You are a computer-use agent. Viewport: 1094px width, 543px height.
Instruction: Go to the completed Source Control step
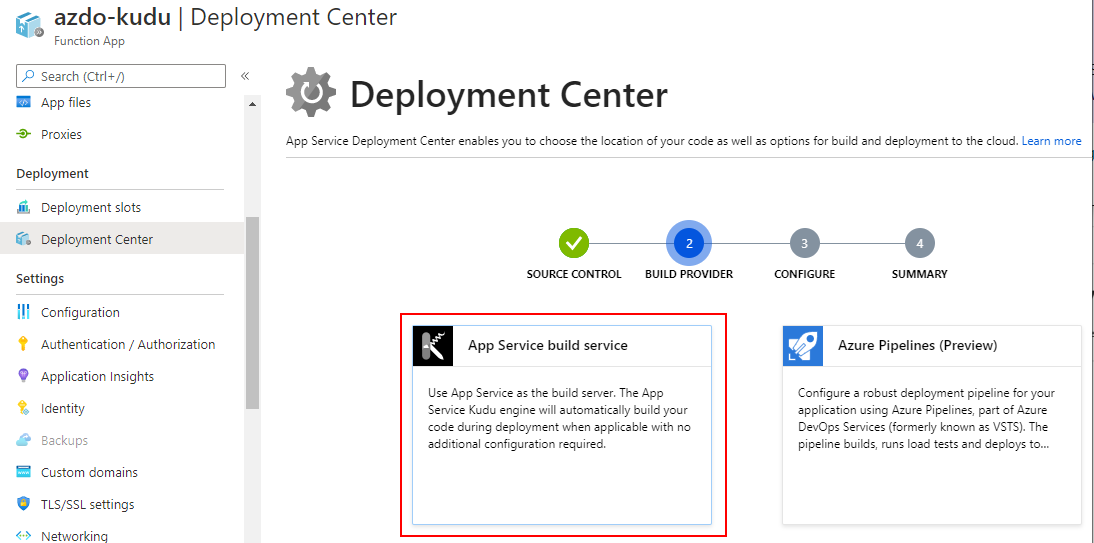tap(574, 243)
